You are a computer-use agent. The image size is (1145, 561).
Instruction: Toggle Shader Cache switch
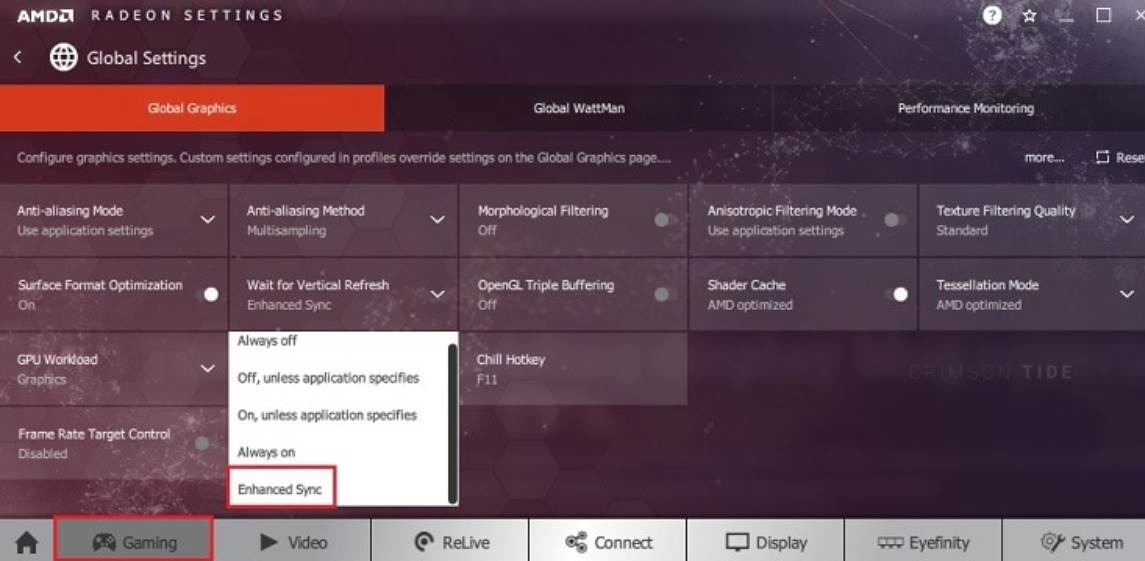coord(897,294)
